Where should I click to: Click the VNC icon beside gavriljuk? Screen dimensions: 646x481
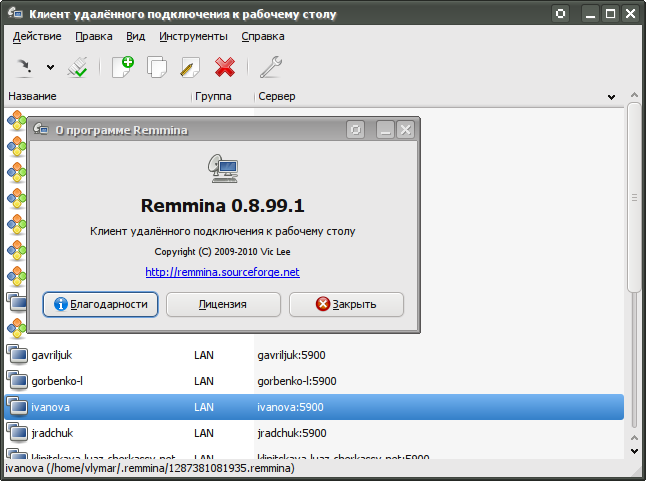[17, 355]
